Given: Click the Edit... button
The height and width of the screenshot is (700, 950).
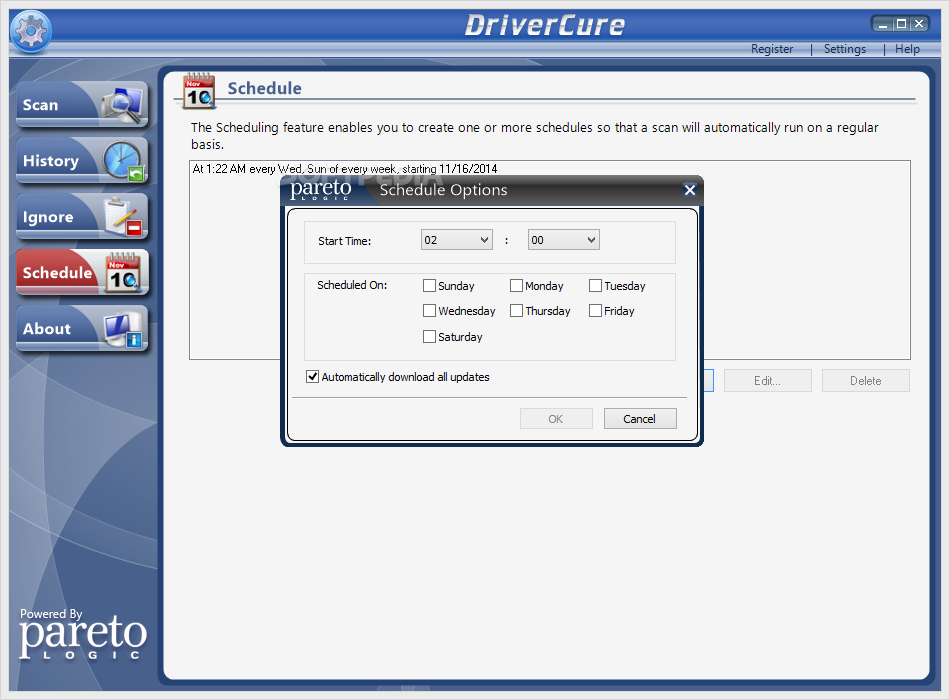Looking at the screenshot, I should (x=767, y=381).
